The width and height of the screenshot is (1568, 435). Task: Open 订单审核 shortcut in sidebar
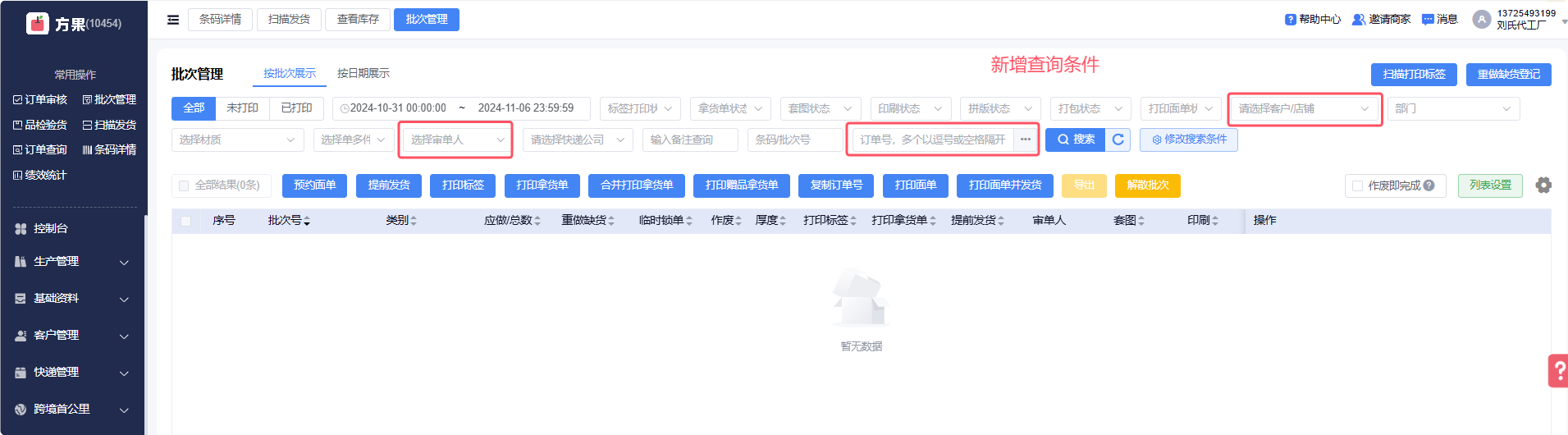(x=40, y=100)
